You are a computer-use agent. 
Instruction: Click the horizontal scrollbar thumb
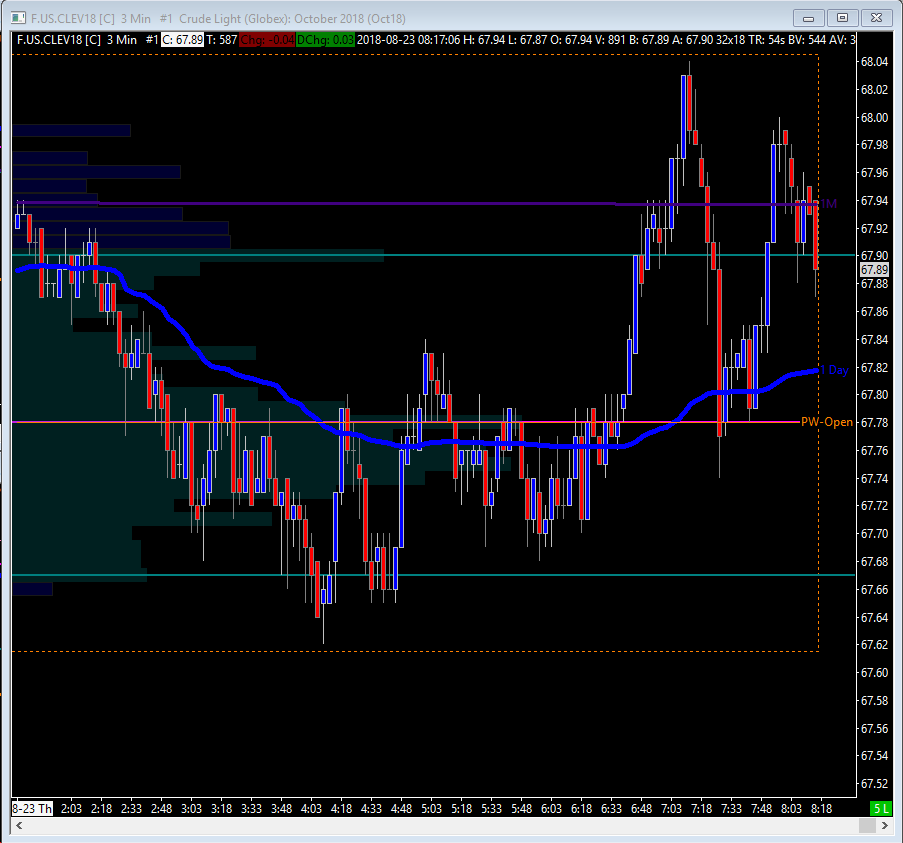point(867,825)
